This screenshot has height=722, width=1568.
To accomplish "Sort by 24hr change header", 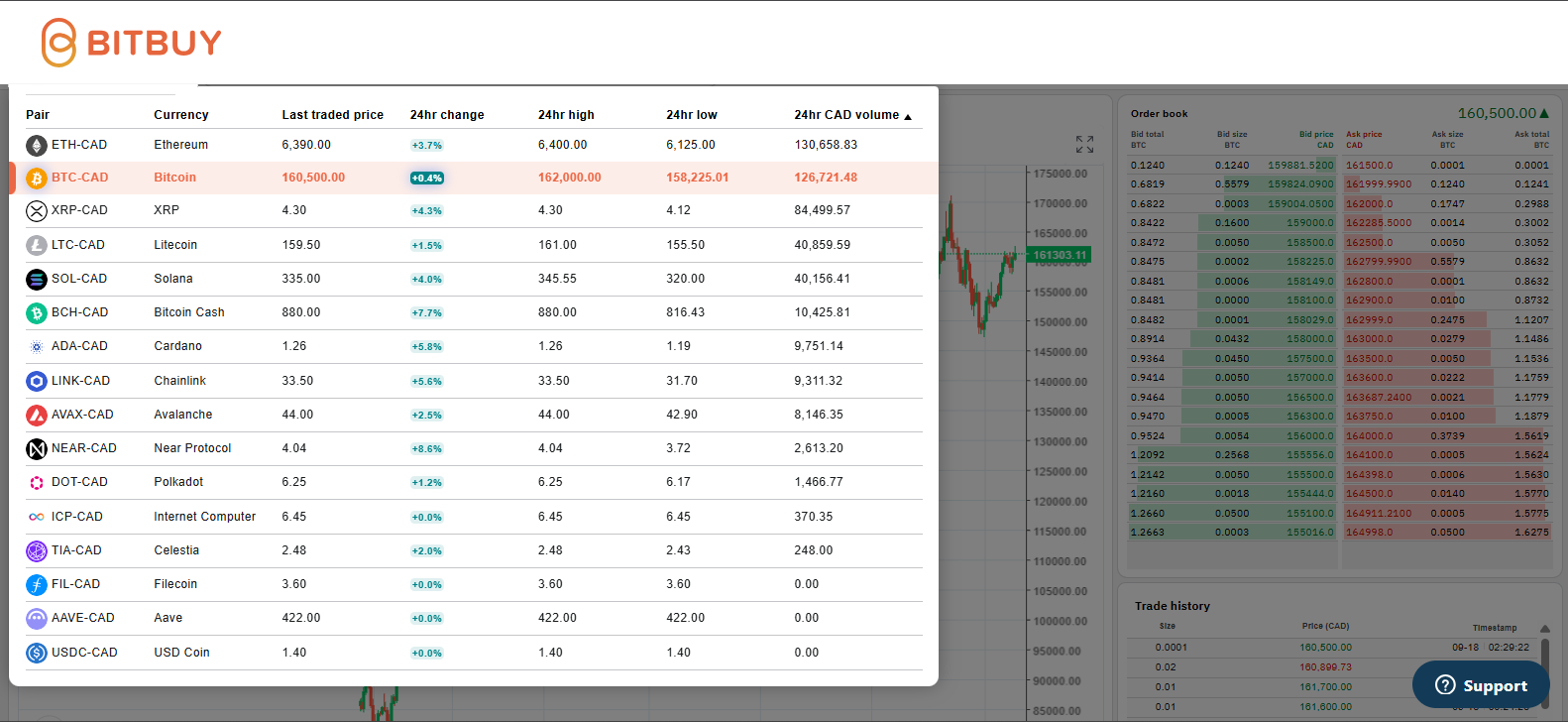I will (447, 115).
